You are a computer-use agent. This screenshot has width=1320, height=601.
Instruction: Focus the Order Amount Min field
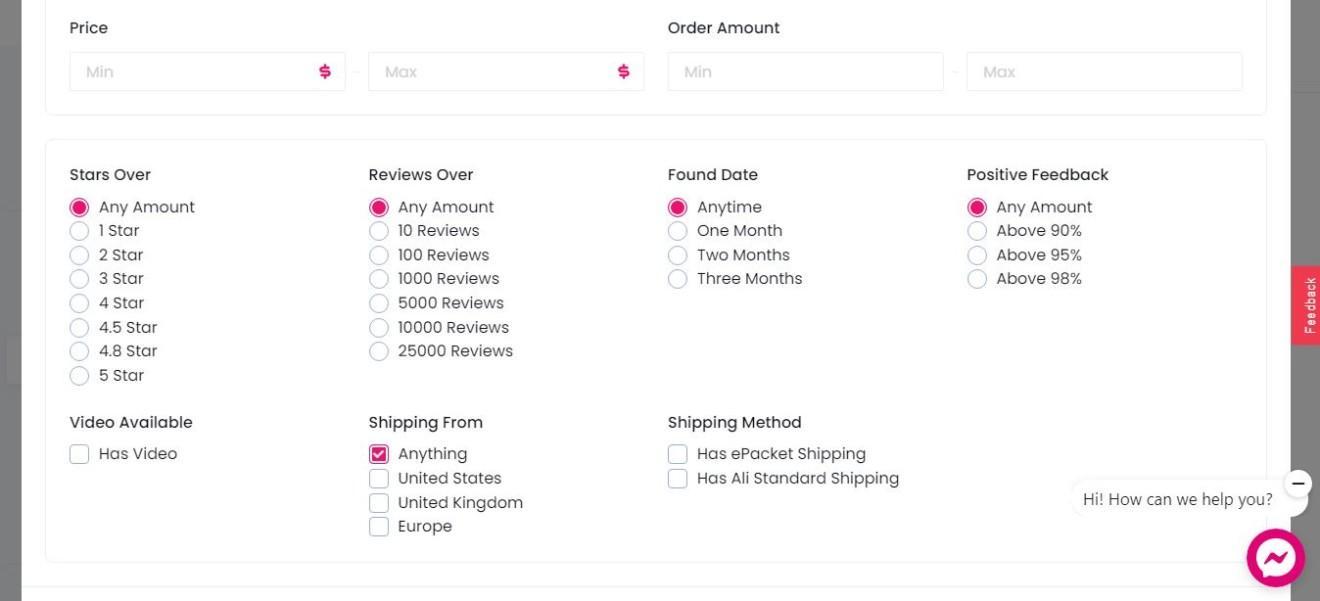(805, 72)
